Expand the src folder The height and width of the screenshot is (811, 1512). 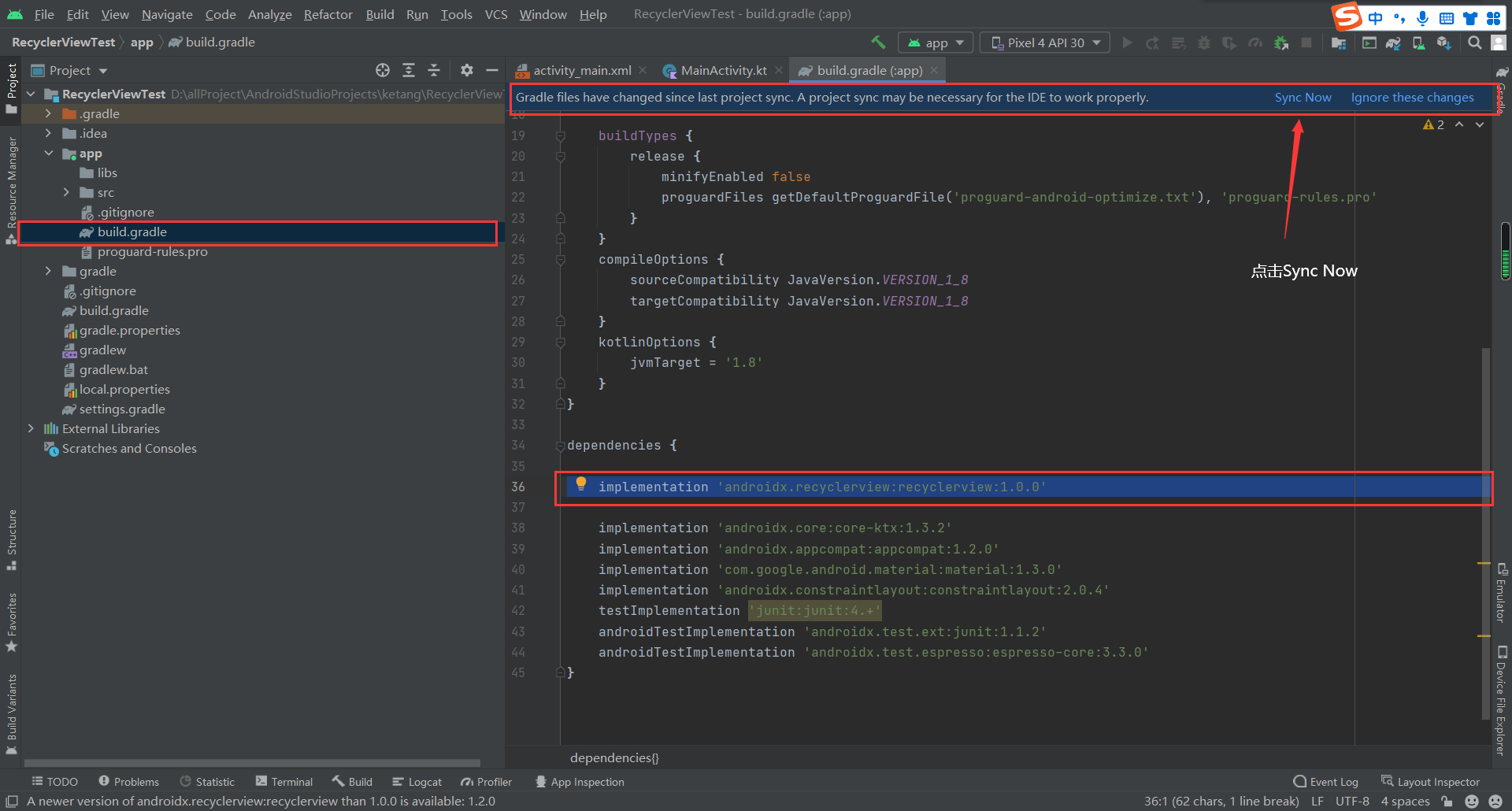tap(67, 192)
